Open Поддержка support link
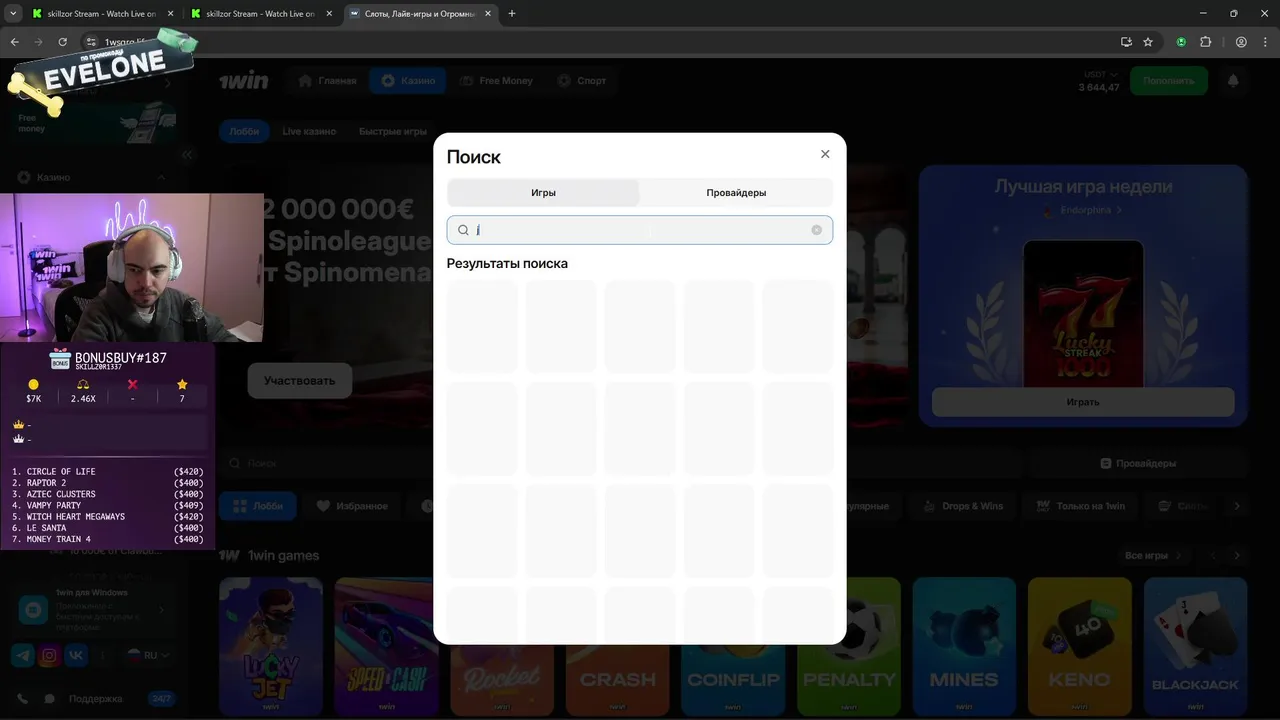The height and width of the screenshot is (720, 1280). tap(96, 699)
